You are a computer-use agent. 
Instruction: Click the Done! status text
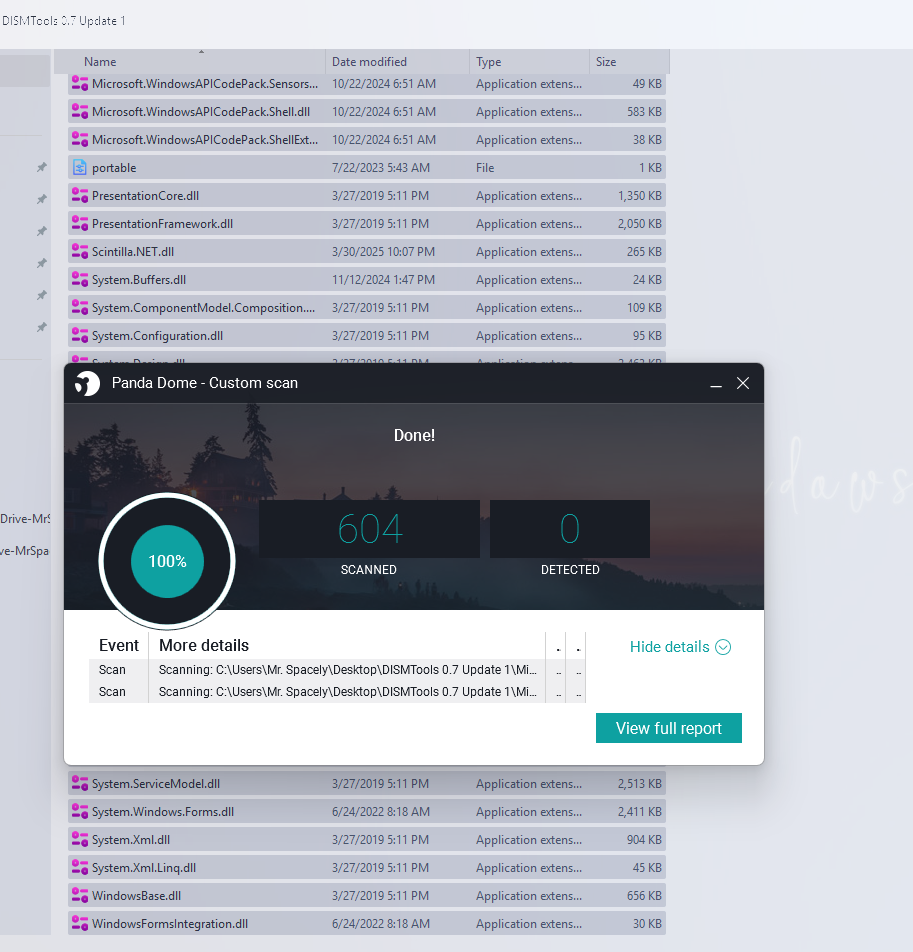coord(414,435)
